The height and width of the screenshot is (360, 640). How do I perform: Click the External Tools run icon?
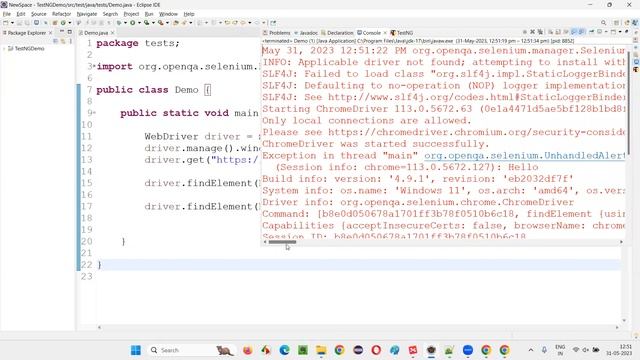click(x=161, y=23)
